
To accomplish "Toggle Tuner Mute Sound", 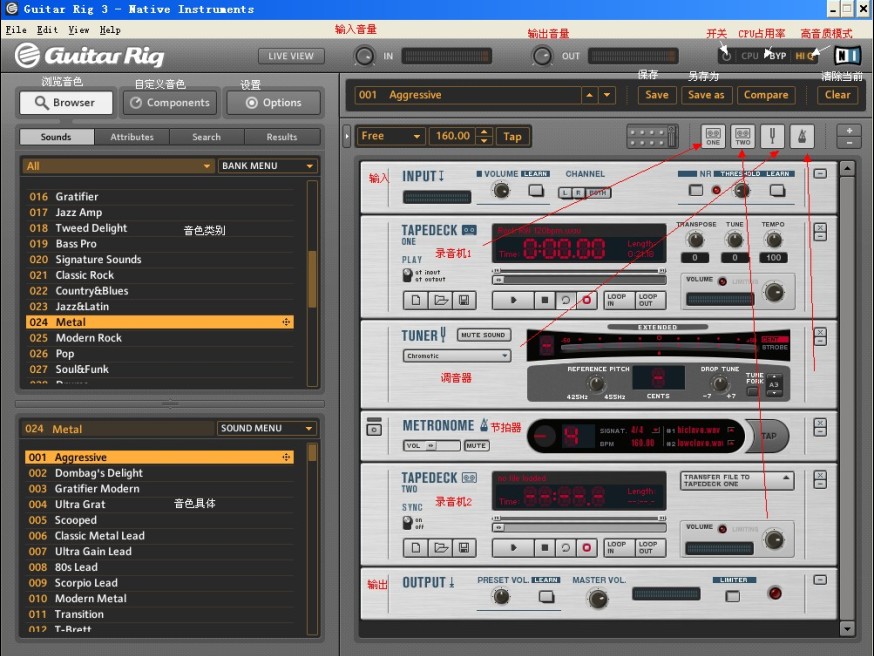I will point(483,335).
